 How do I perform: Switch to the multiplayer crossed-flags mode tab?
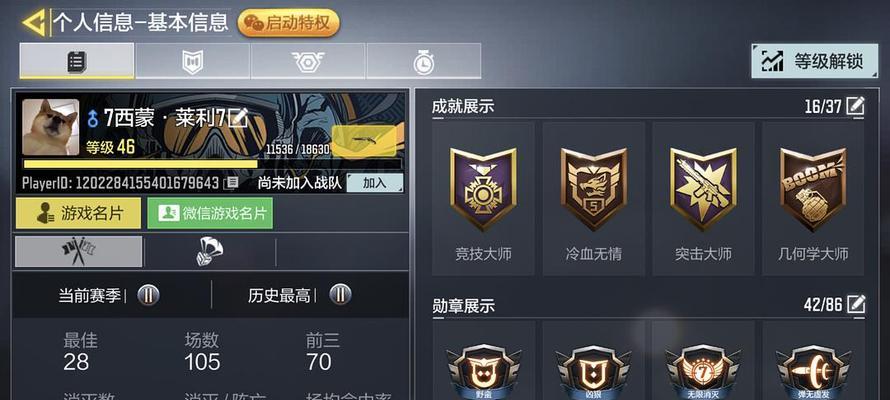point(79,251)
